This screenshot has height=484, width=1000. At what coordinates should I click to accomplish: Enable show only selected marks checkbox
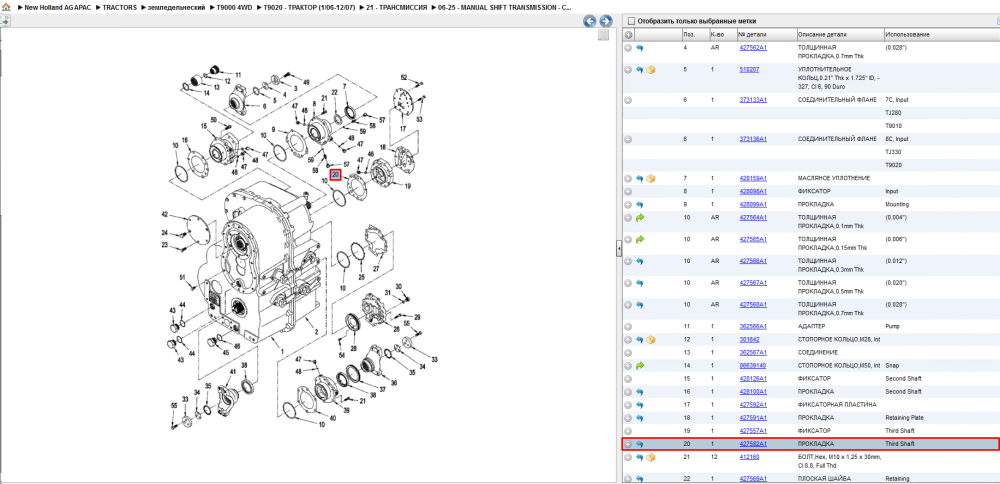coord(631,21)
